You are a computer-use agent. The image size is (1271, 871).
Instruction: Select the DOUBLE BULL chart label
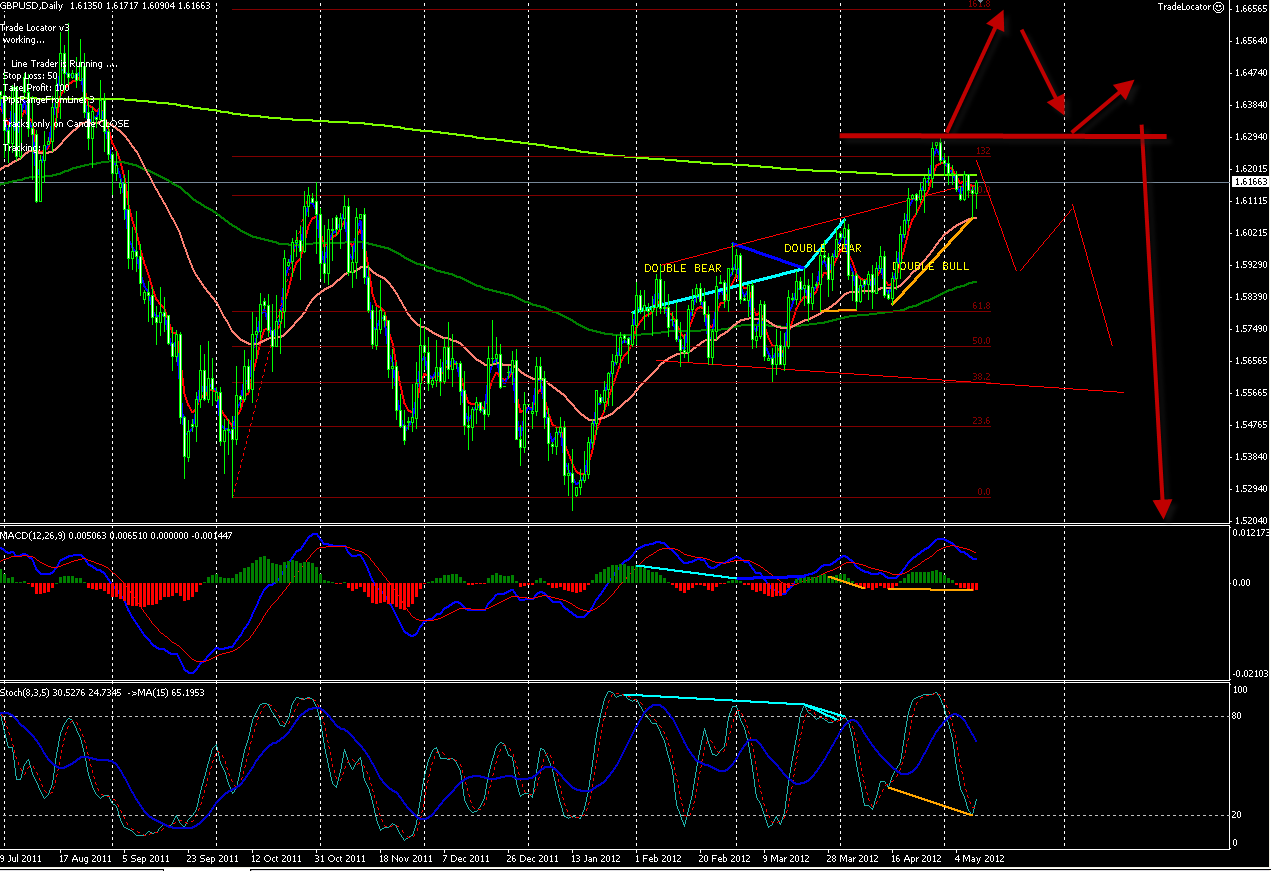point(930,267)
